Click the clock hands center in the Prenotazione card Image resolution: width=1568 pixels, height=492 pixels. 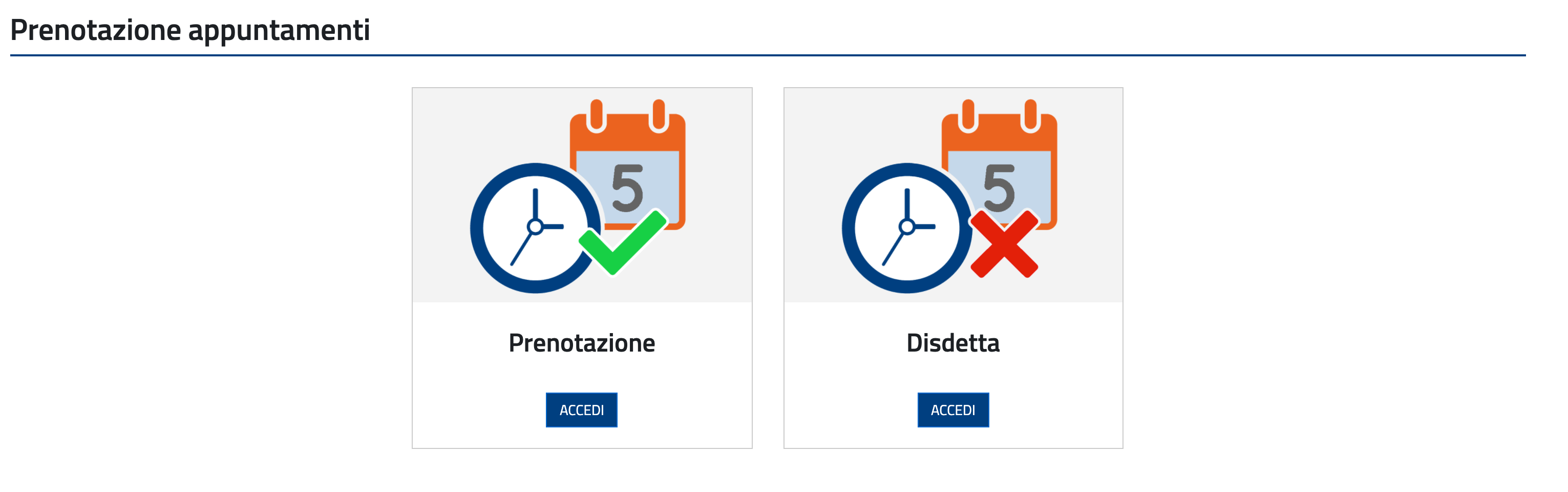tap(535, 227)
